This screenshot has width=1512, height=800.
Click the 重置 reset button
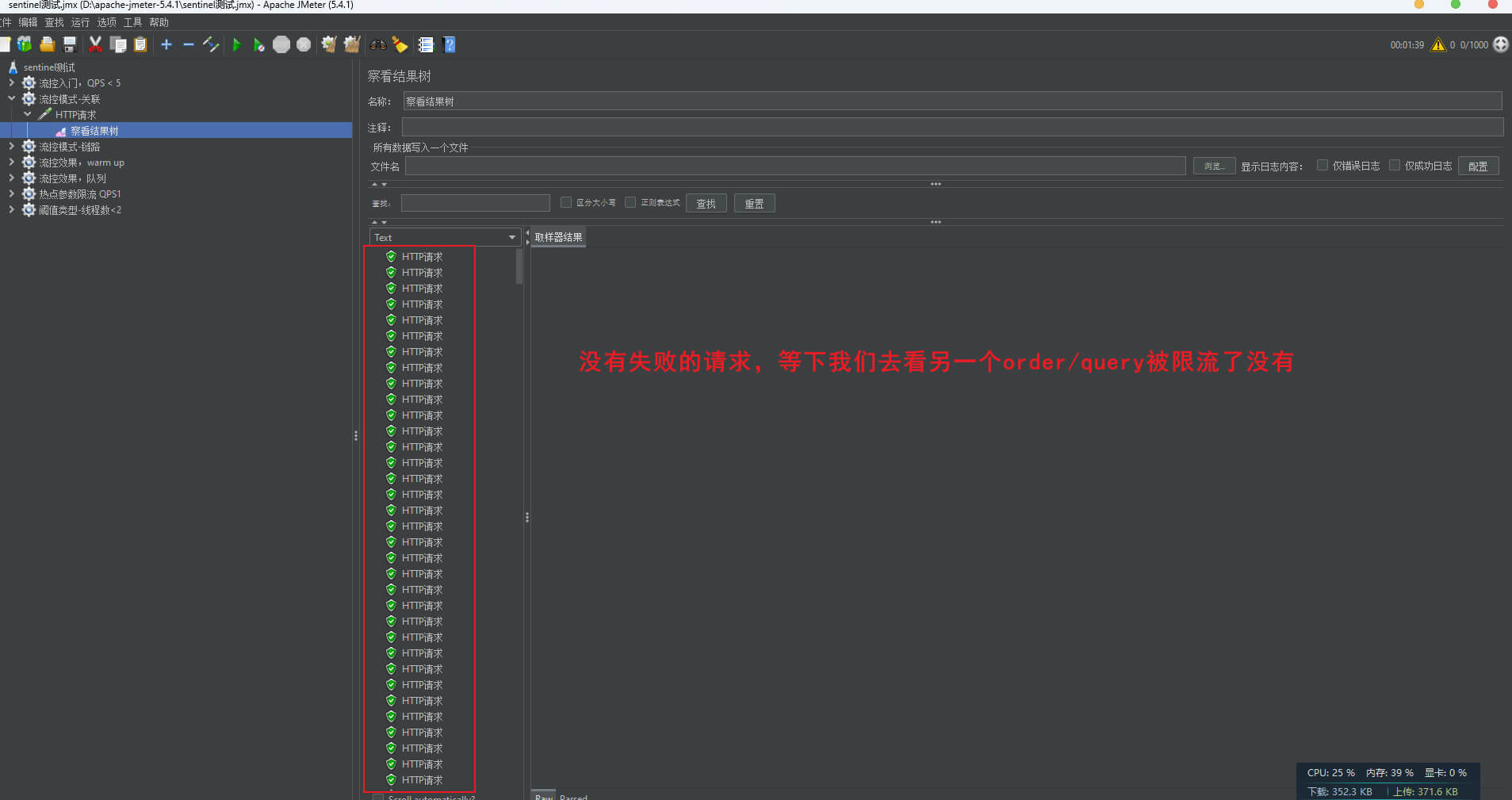[x=754, y=203]
